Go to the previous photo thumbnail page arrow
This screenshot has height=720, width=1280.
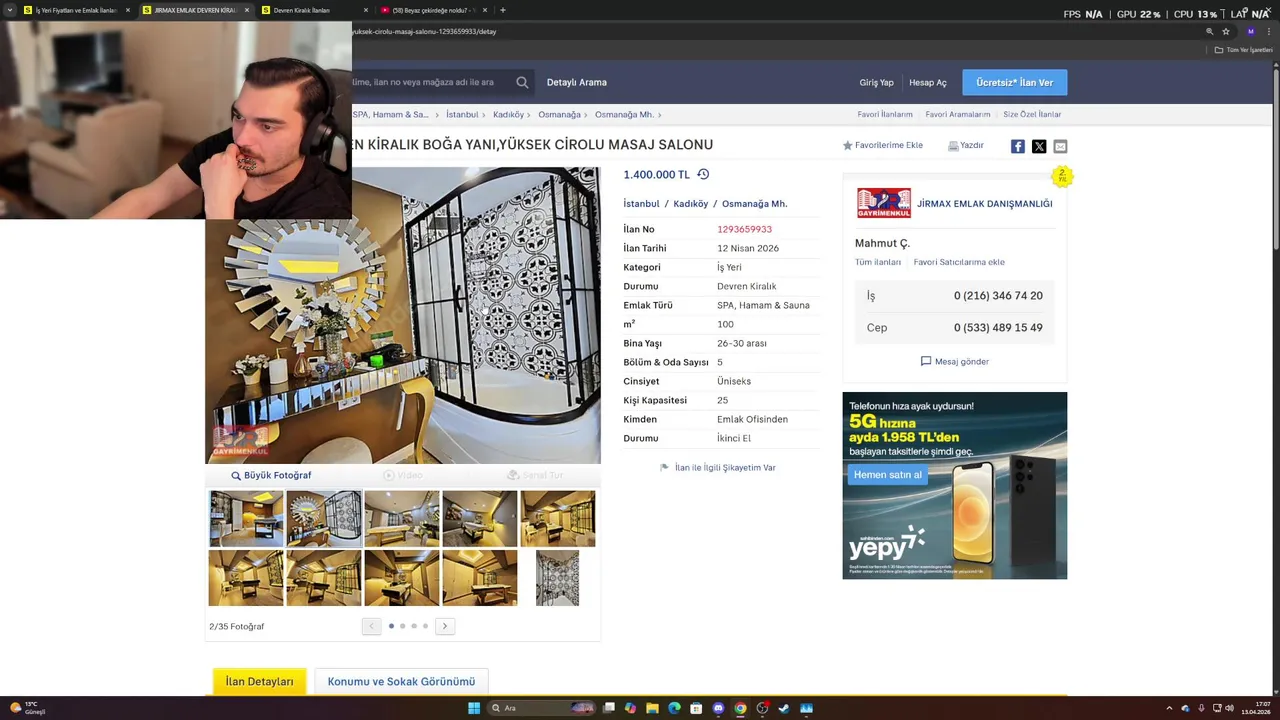[x=371, y=626]
